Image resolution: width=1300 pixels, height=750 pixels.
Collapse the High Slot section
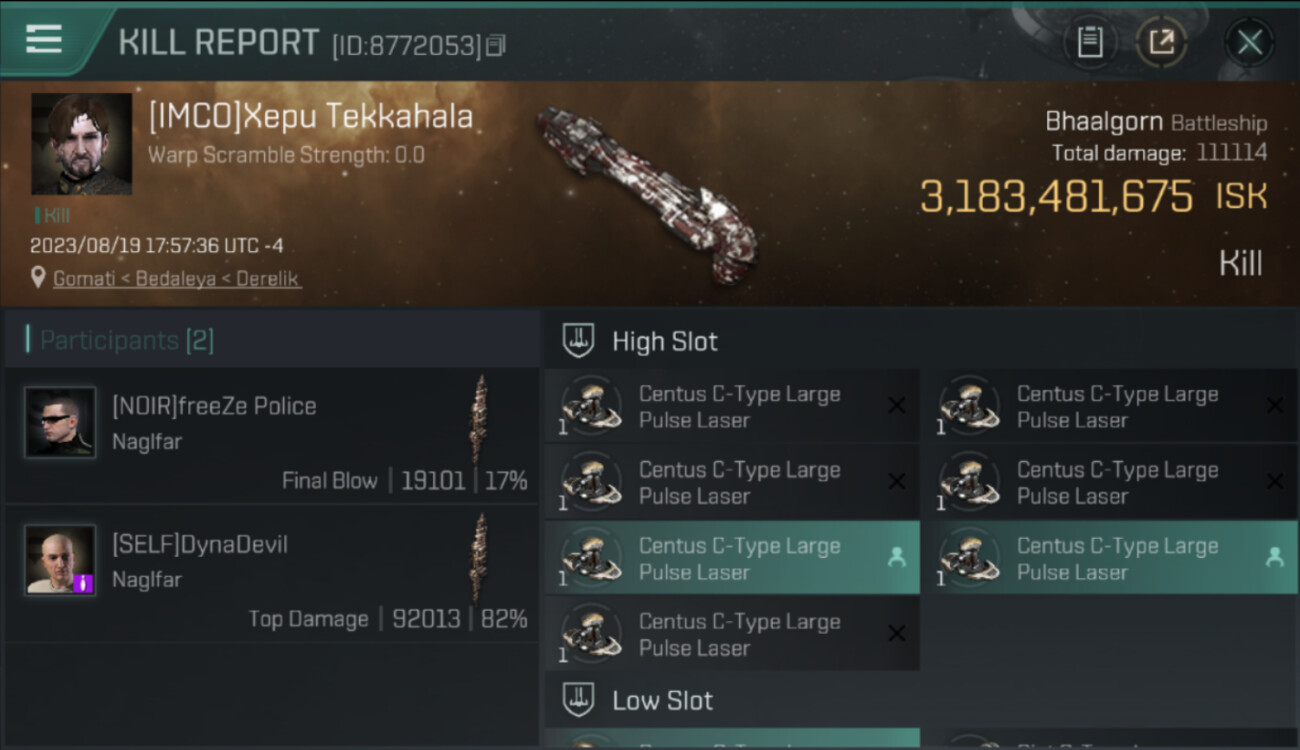[x=665, y=341]
